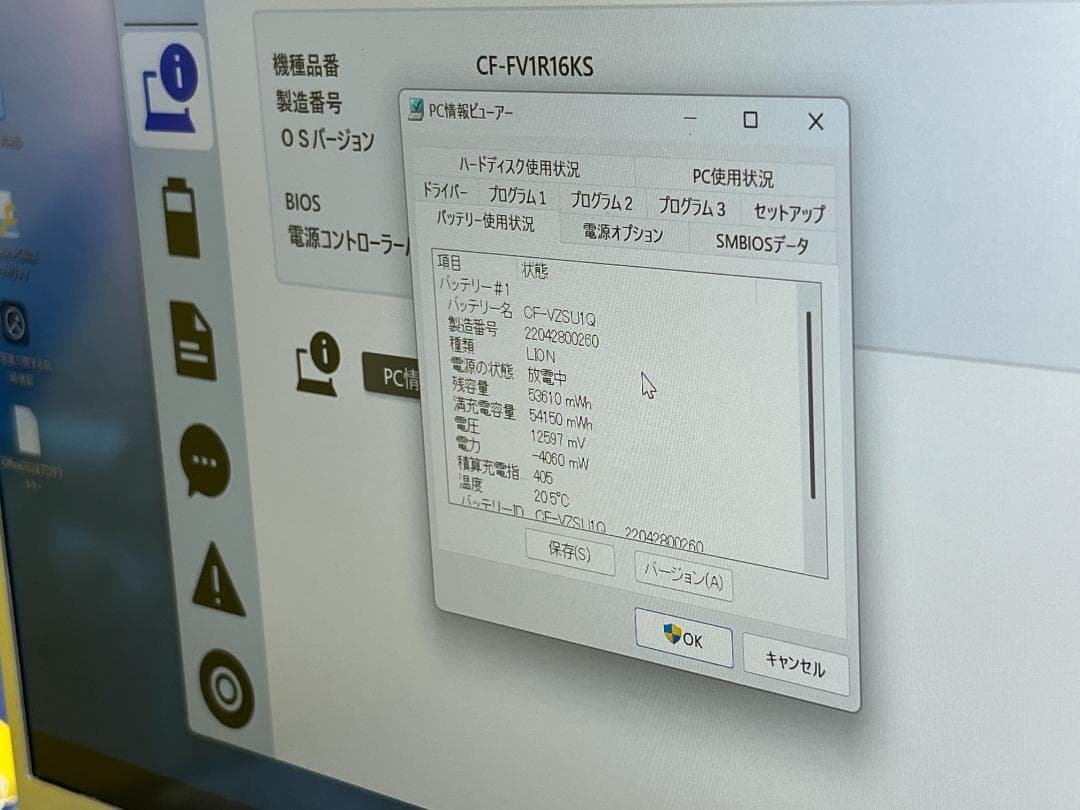
Task: Open the 電源オプション tab
Action: click(x=622, y=232)
